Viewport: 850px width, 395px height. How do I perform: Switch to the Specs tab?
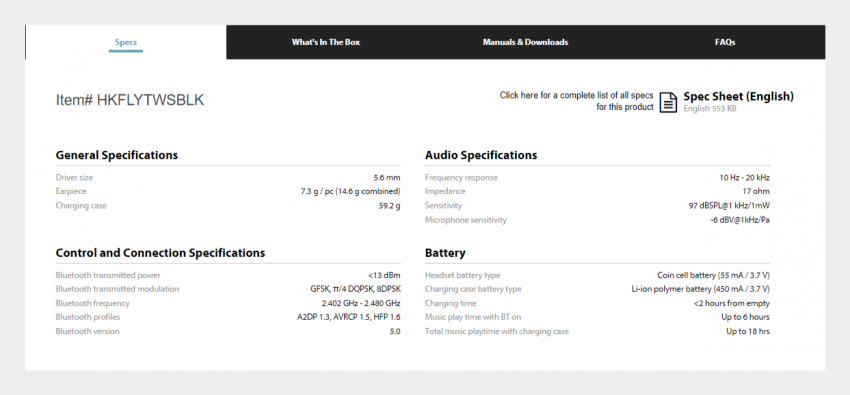tap(126, 42)
